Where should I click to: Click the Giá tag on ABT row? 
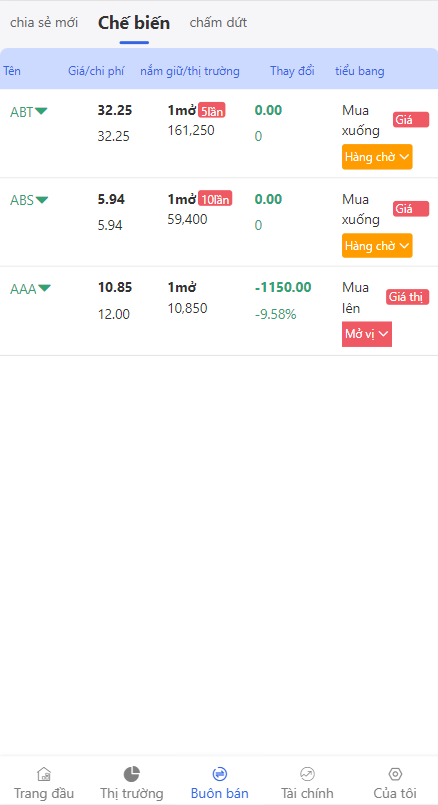pos(411,120)
